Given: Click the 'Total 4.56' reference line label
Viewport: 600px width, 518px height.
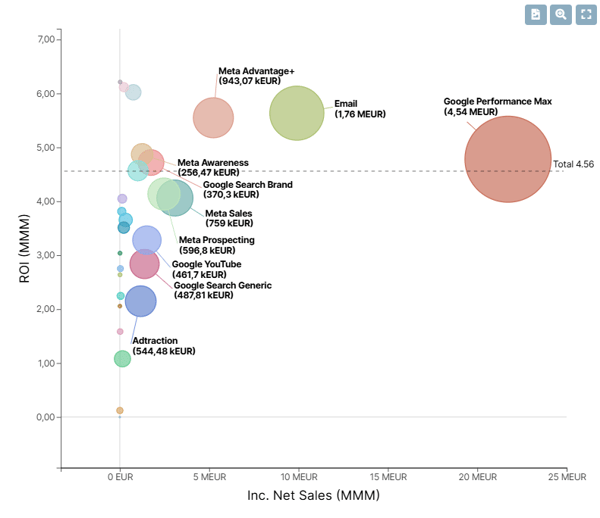Looking at the screenshot, I should (x=573, y=164).
